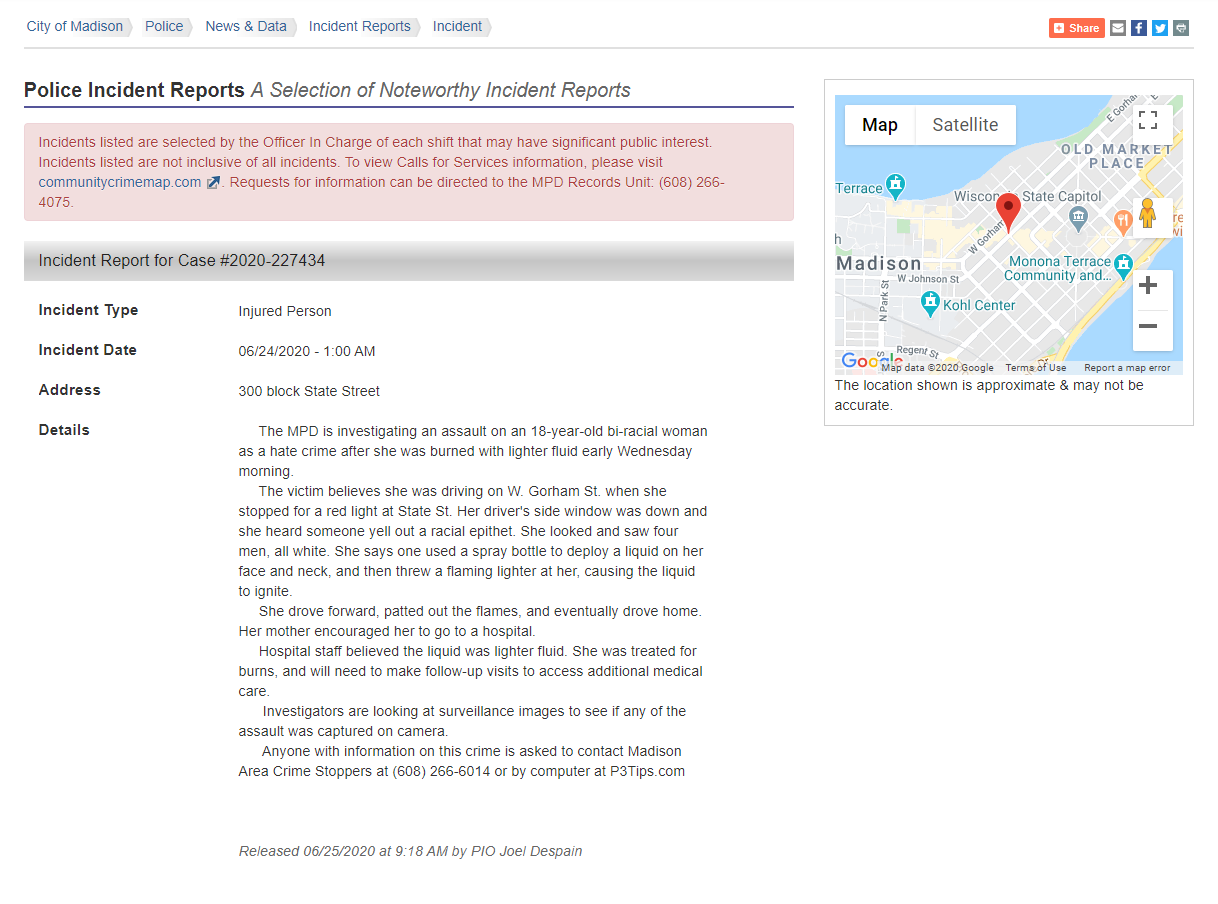Go to City of Madison breadcrumb

(x=75, y=27)
